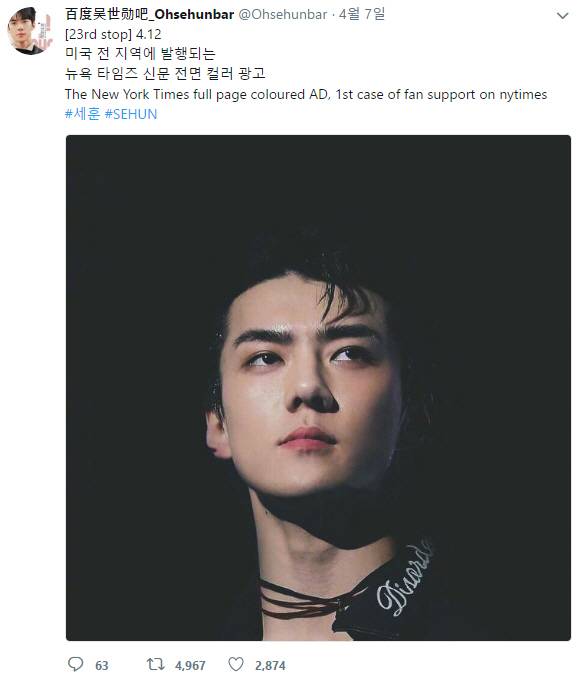Open the 百度吴世勋吧_Ohsehunbar display name
This screenshot has height=679, width=580.
[149, 14]
